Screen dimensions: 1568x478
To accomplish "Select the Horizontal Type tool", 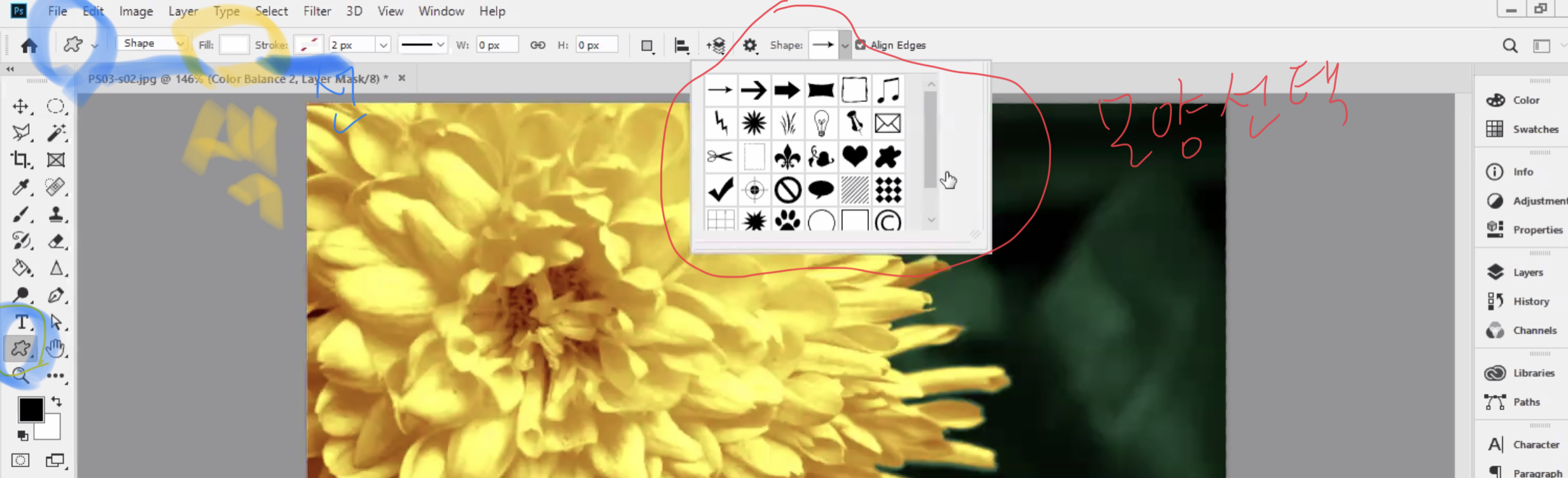I will [x=21, y=323].
